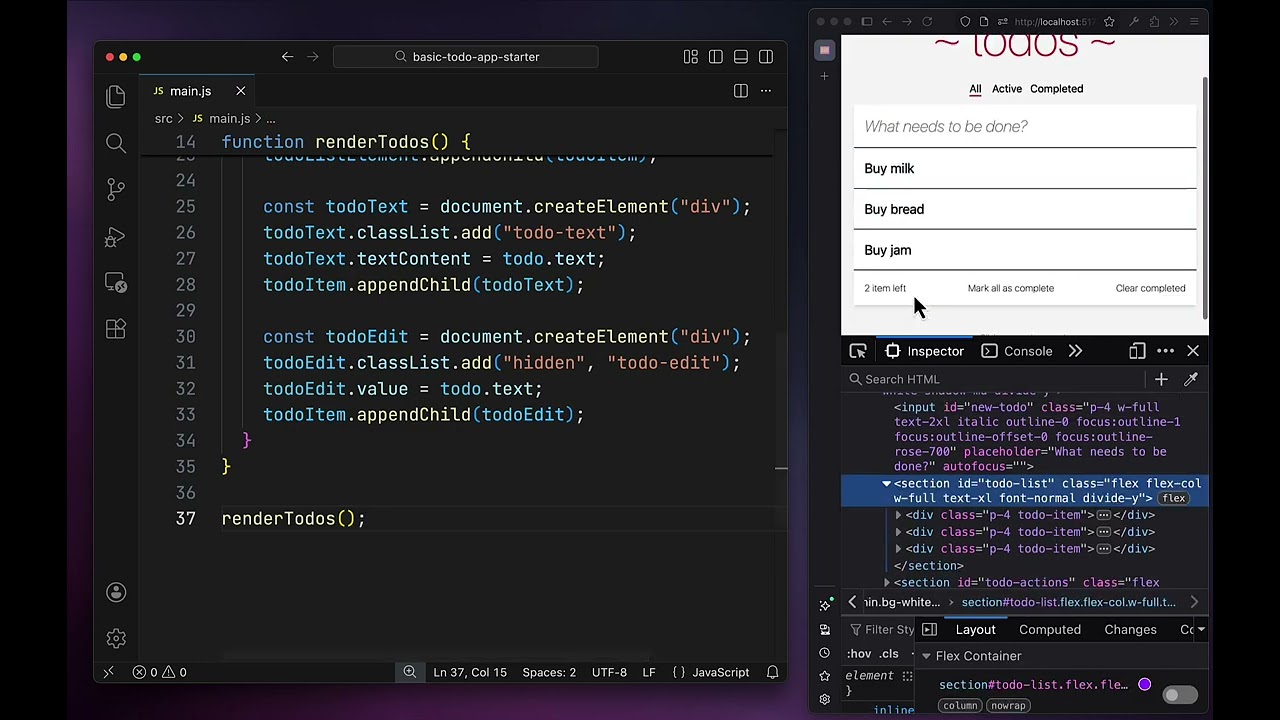Go back in the browser toolbar
The height and width of the screenshot is (720, 1280).
[886, 21]
